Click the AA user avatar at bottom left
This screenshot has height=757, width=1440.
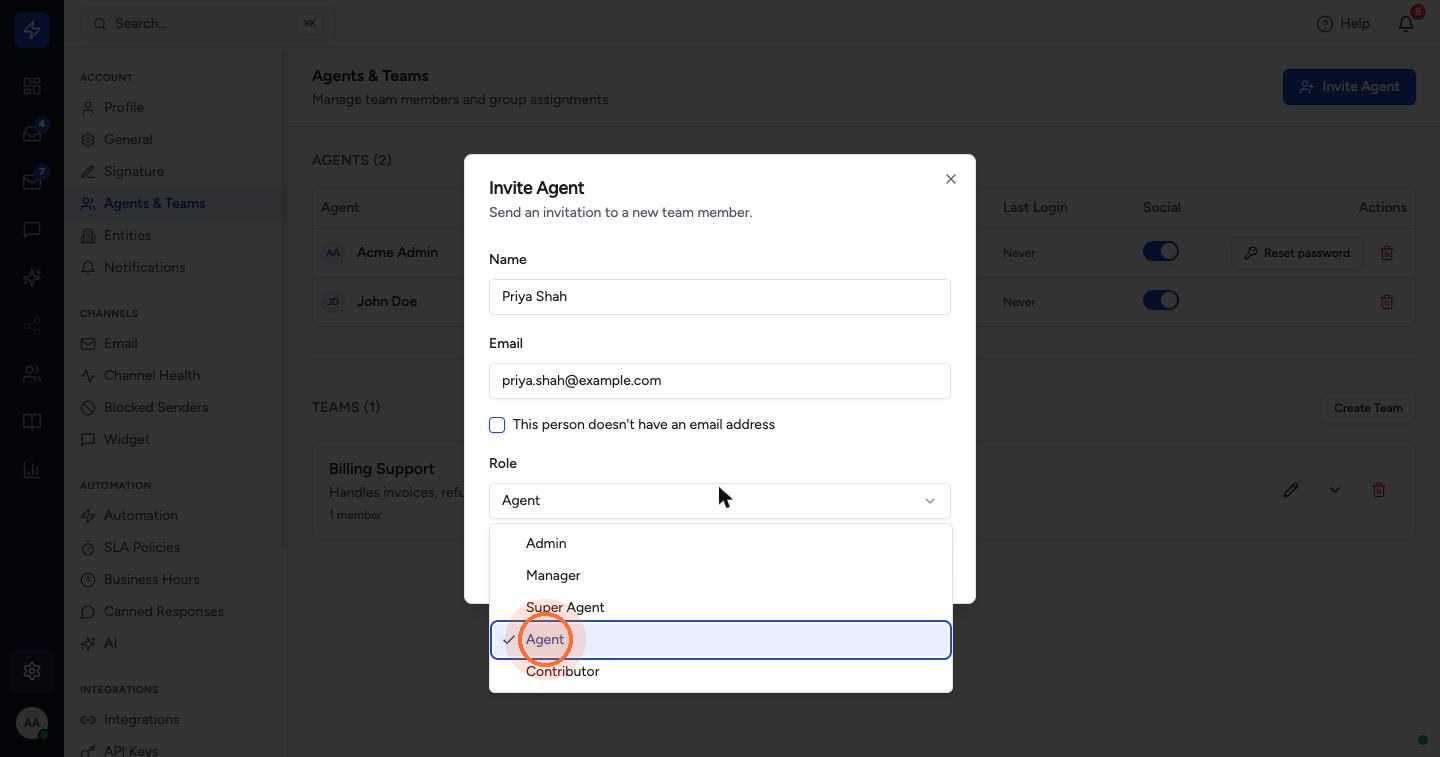[x=32, y=722]
